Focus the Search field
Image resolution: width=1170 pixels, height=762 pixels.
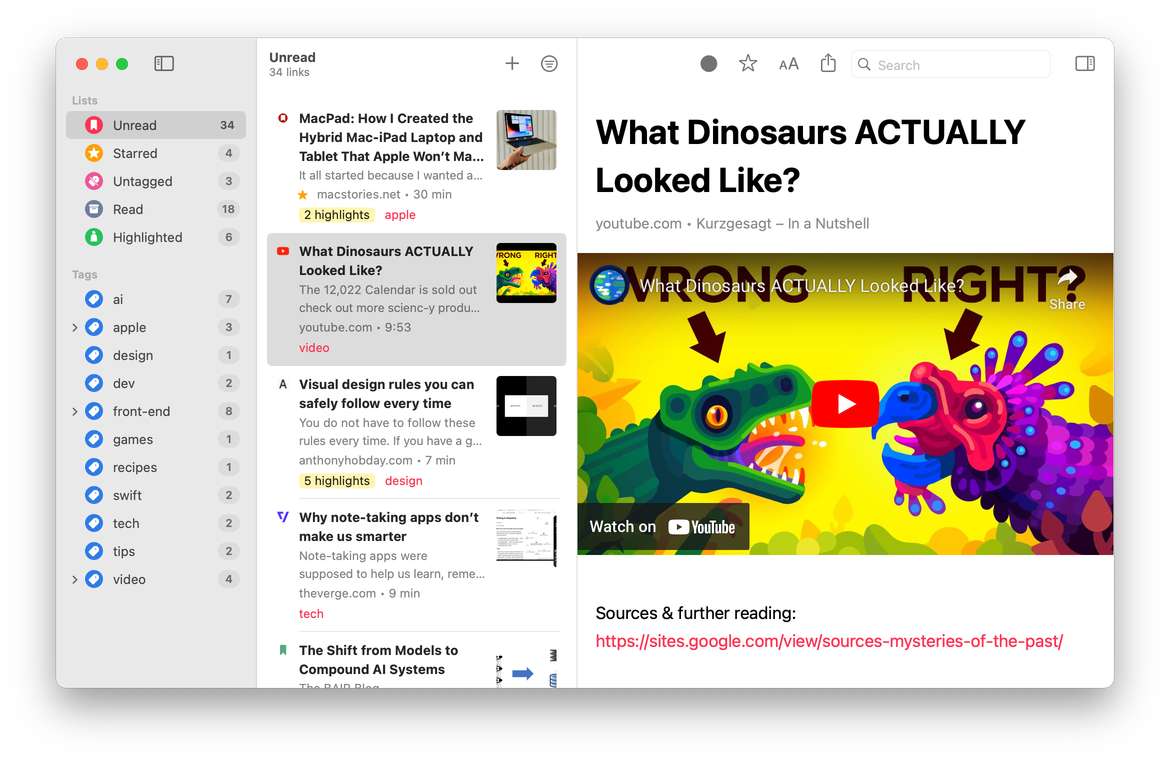(951, 65)
